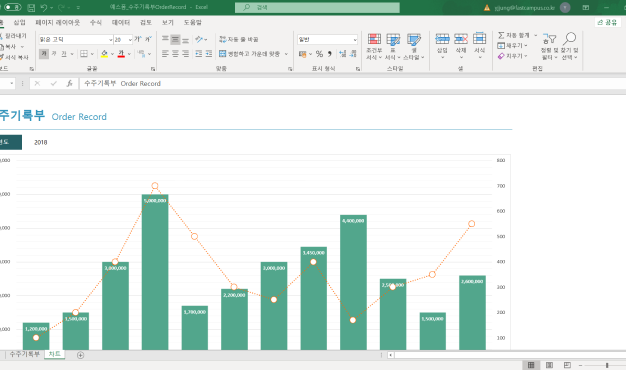The height and width of the screenshot is (370, 626).
Task: Click the increase font size icon
Action: pyautogui.click(x=138, y=39)
